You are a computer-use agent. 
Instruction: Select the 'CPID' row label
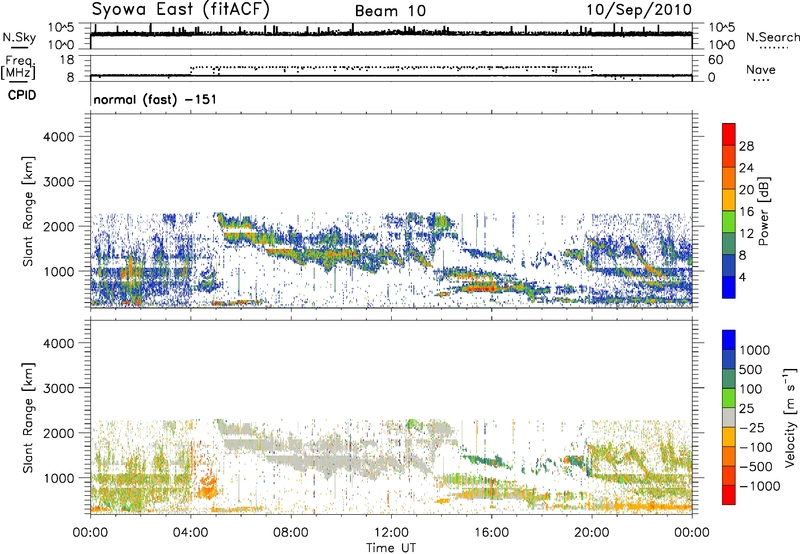click(x=22, y=95)
